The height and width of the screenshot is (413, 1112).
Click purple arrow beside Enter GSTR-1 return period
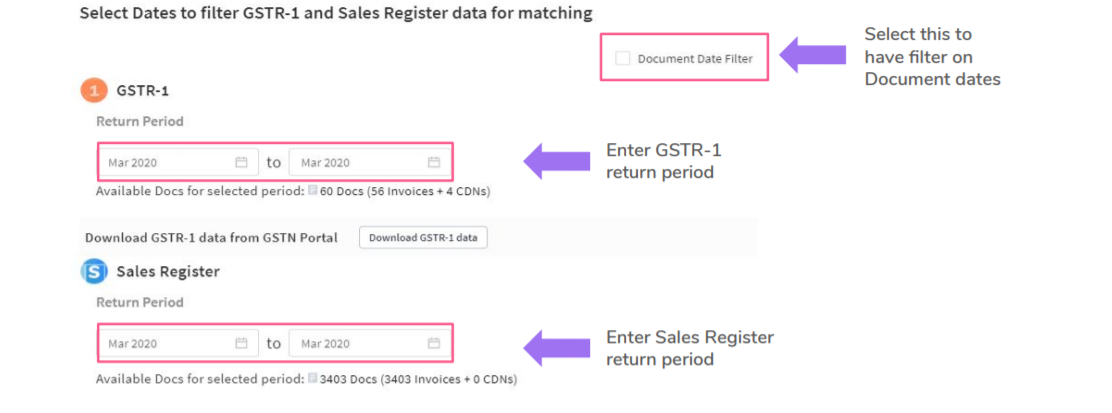tap(557, 161)
